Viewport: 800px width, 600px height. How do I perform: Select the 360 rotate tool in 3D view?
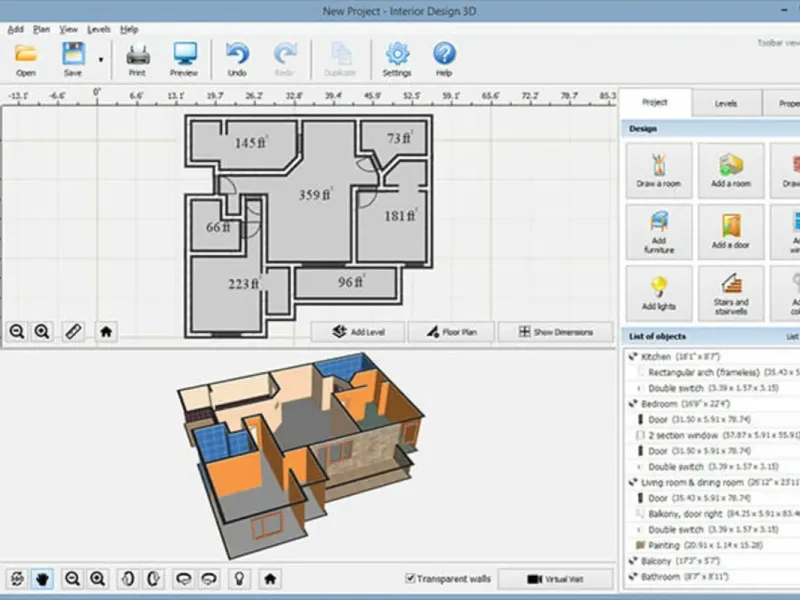(17, 579)
